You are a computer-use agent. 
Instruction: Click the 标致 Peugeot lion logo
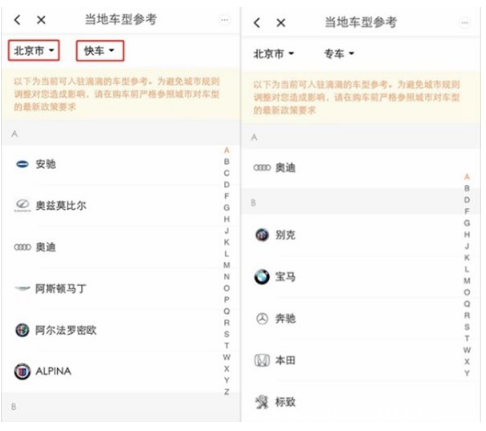(x=262, y=402)
